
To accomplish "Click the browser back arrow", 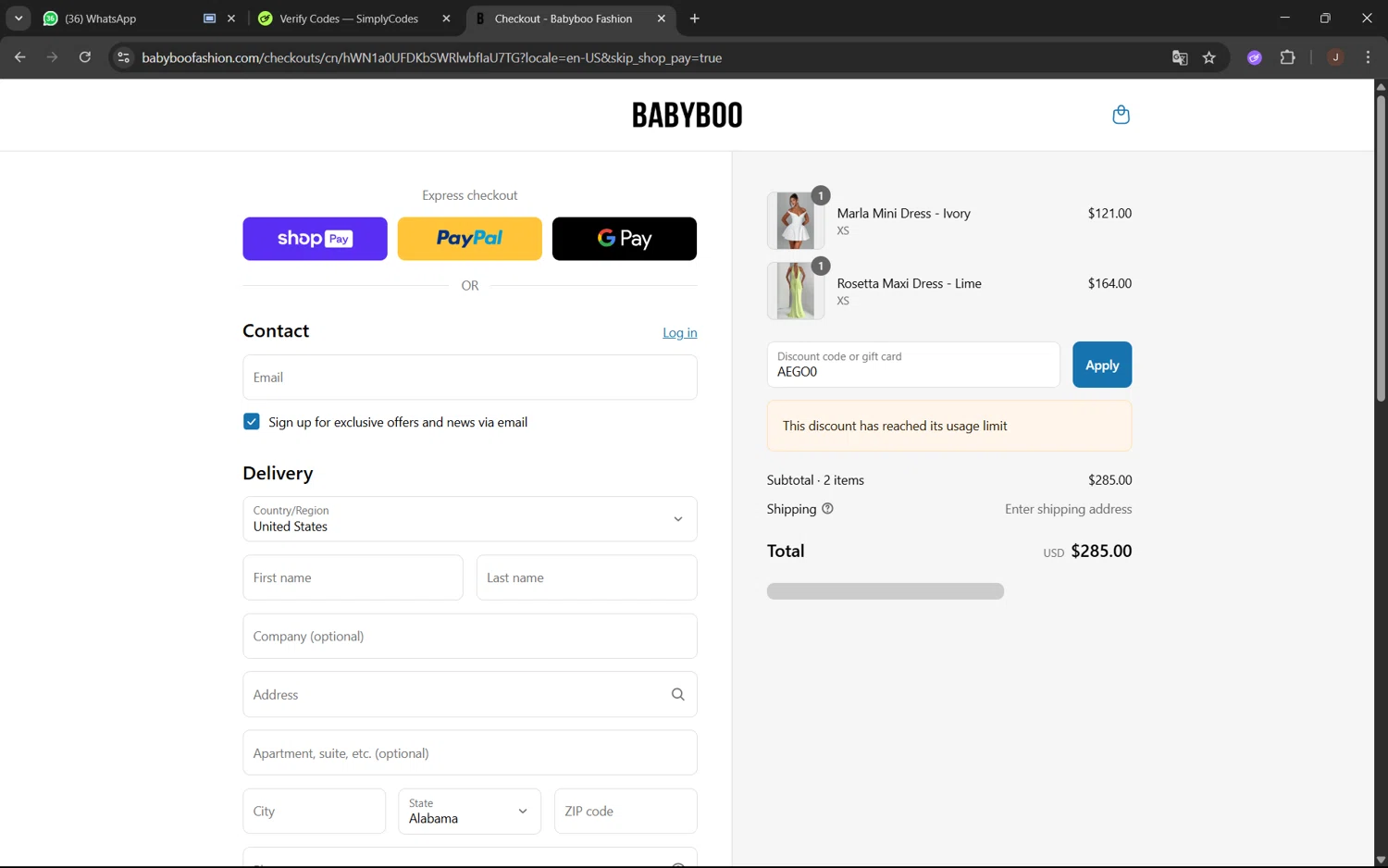I will pos(19,57).
